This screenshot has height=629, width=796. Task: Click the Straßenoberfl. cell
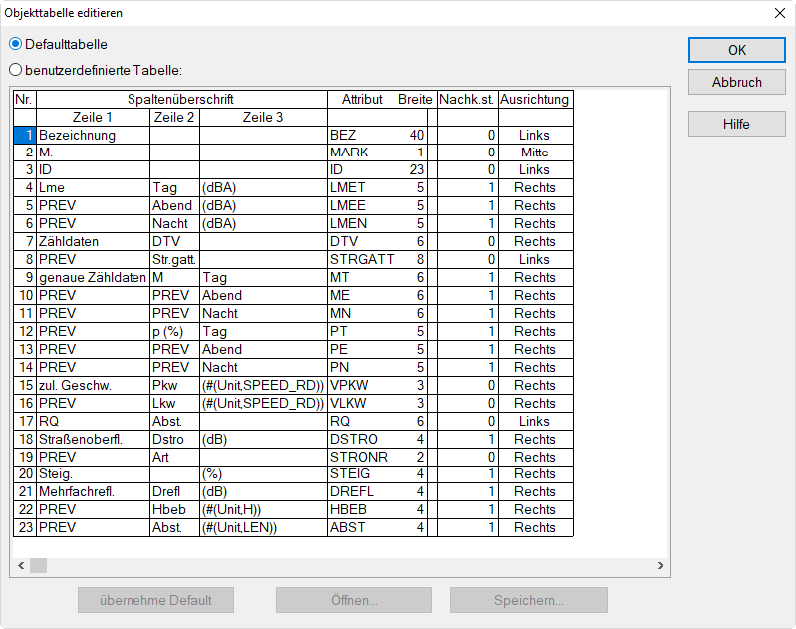pyautogui.click(x=93, y=440)
